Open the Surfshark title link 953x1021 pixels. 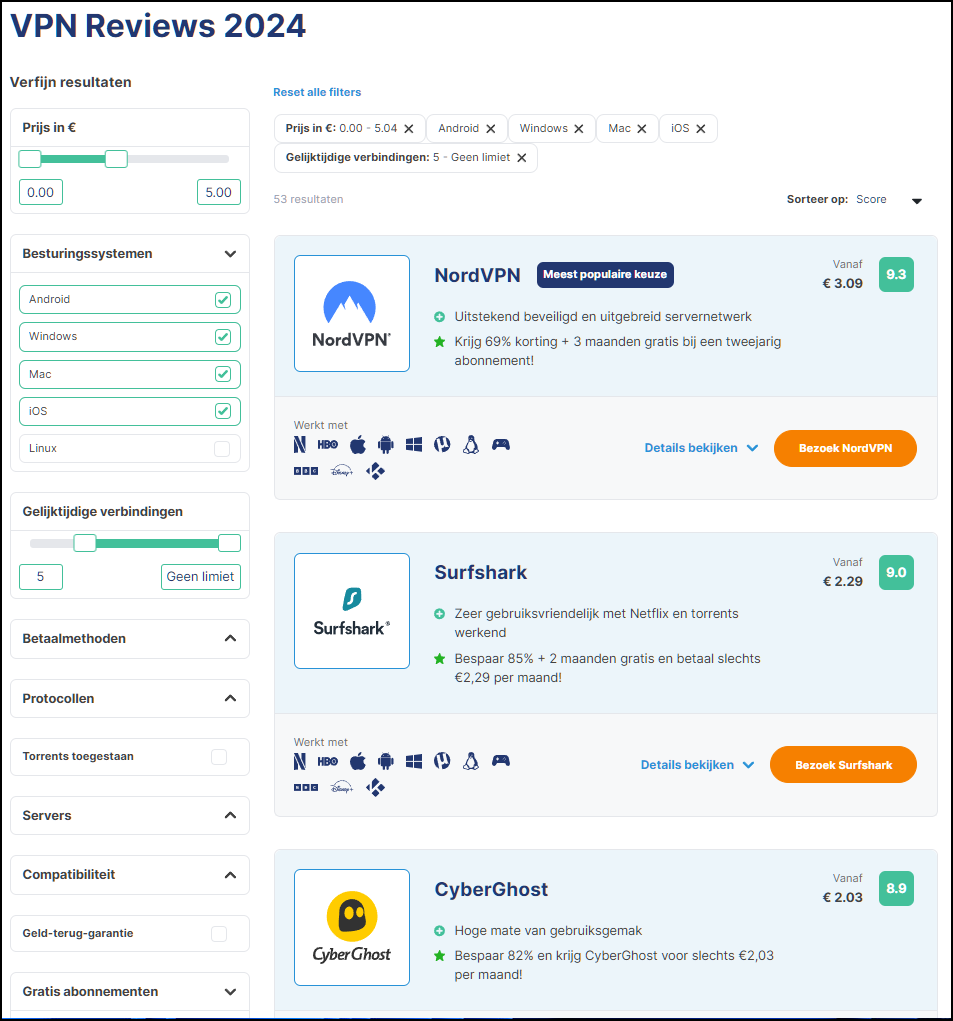click(480, 572)
